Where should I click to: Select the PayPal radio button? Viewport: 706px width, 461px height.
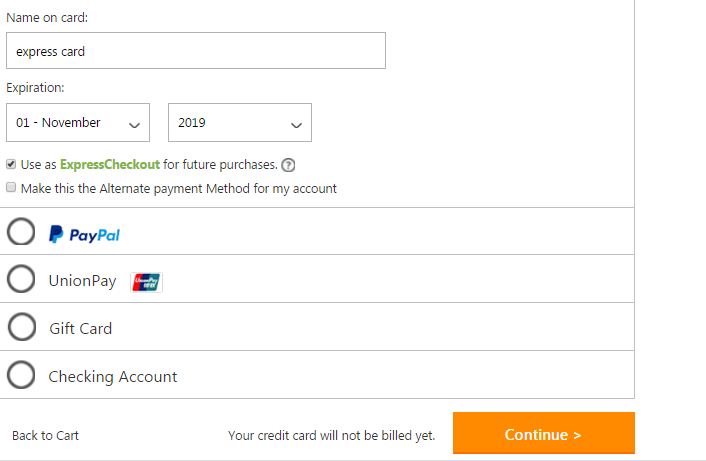[21, 232]
